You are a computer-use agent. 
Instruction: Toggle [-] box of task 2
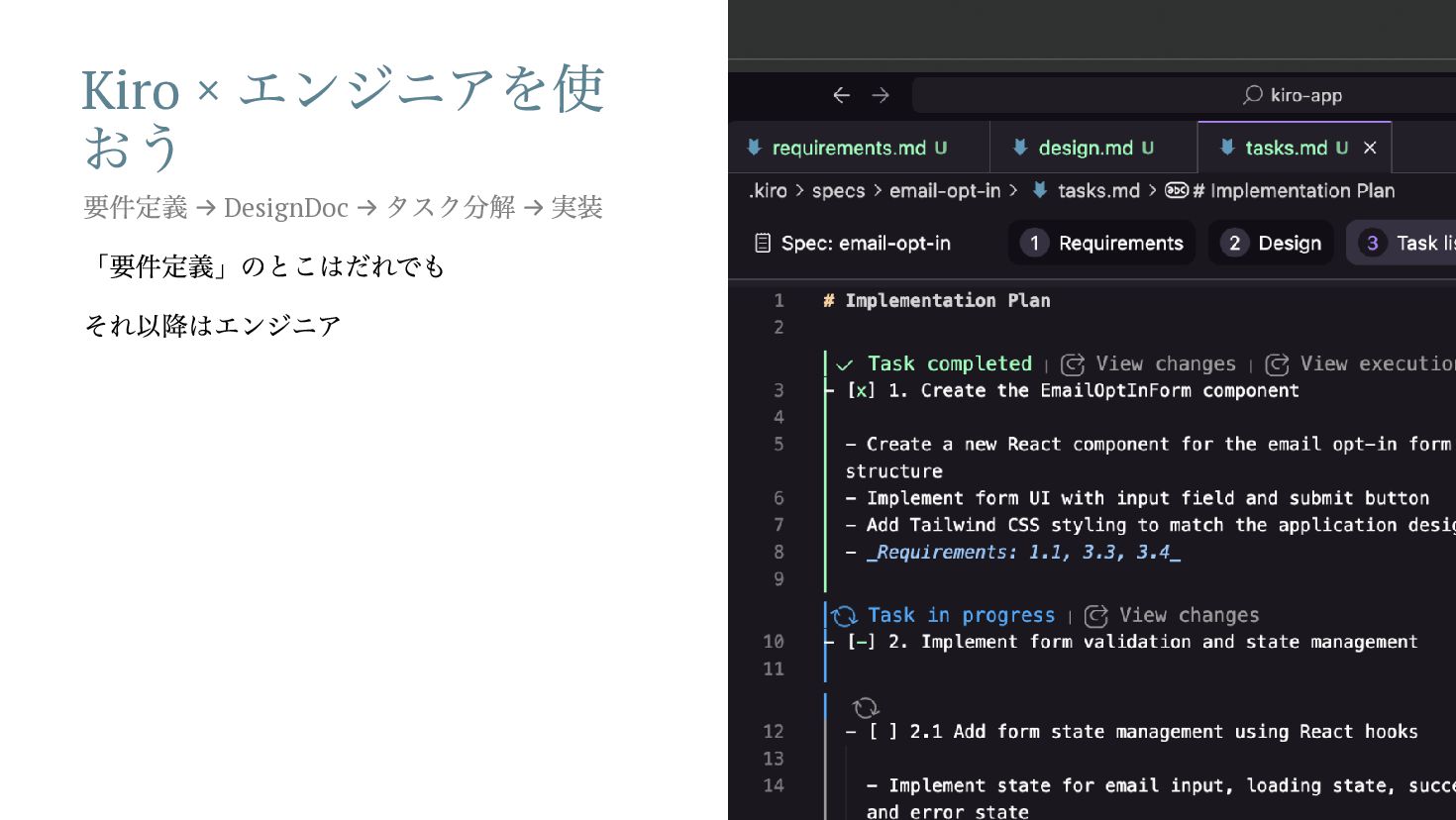pos(862,642)
